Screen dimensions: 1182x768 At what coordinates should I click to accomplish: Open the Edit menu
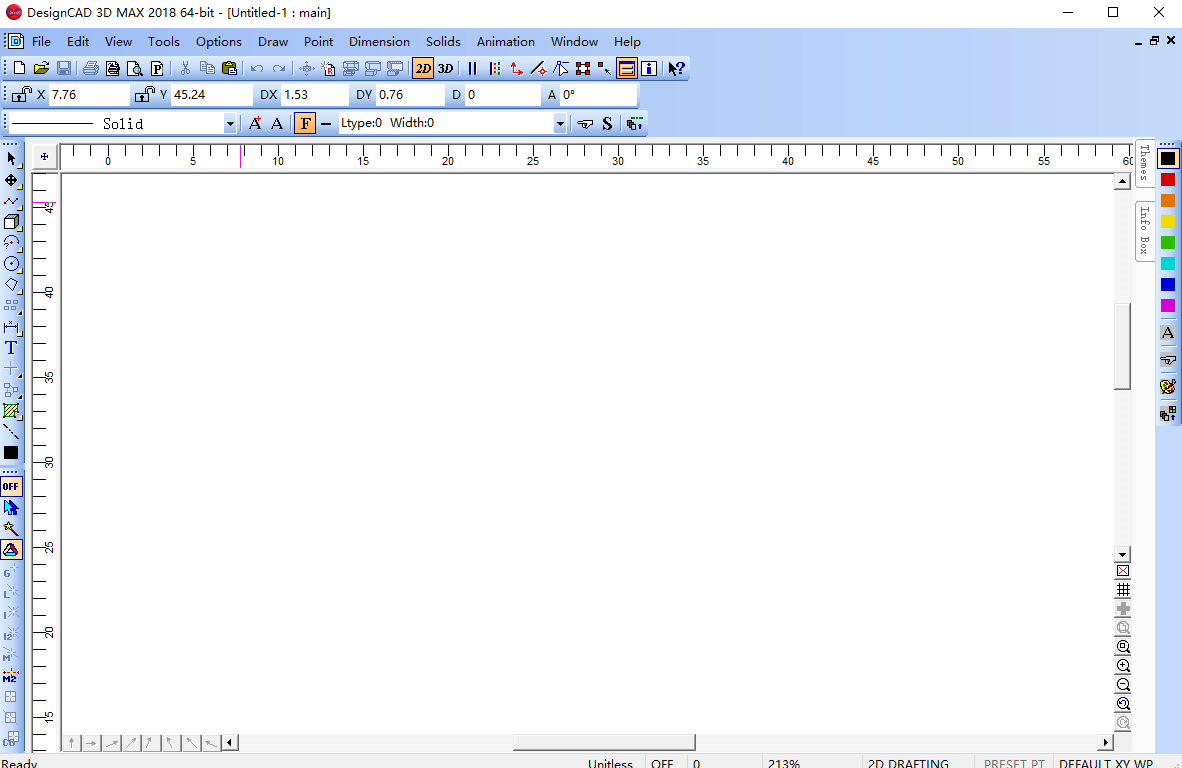78,41
